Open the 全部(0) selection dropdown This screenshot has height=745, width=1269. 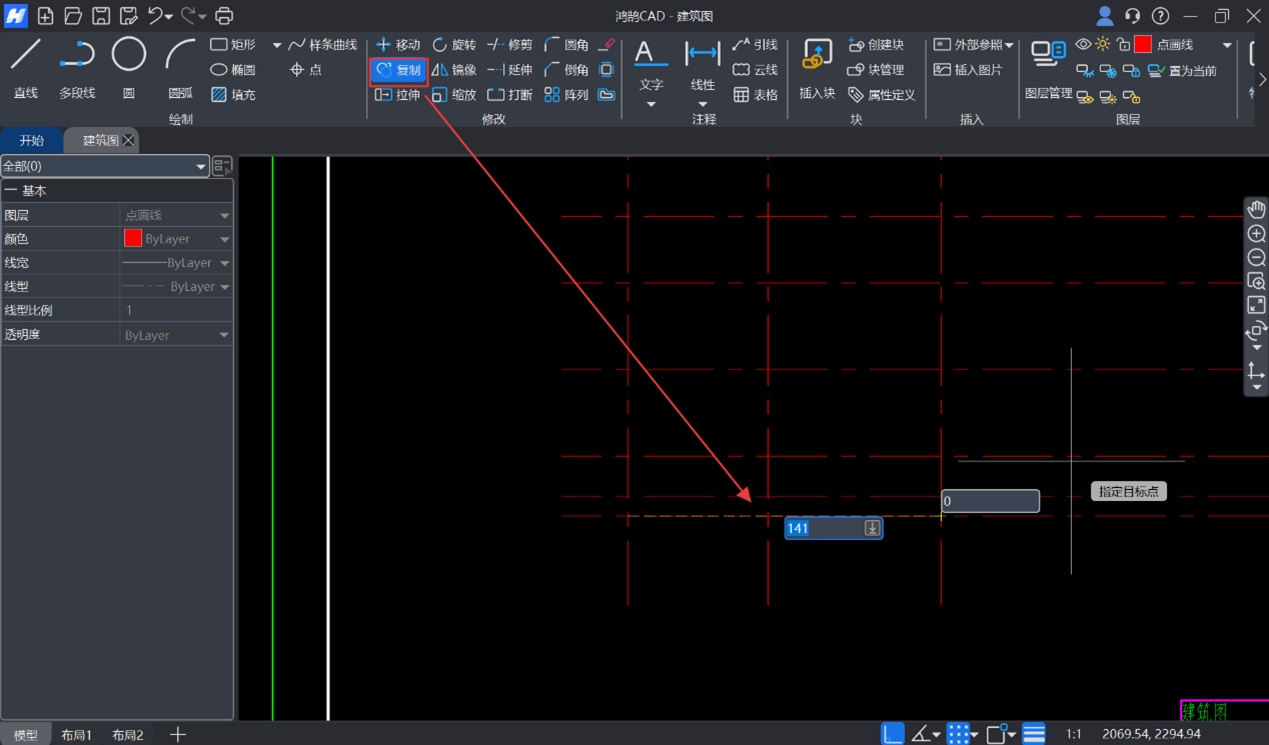click(x=104, y=166)
